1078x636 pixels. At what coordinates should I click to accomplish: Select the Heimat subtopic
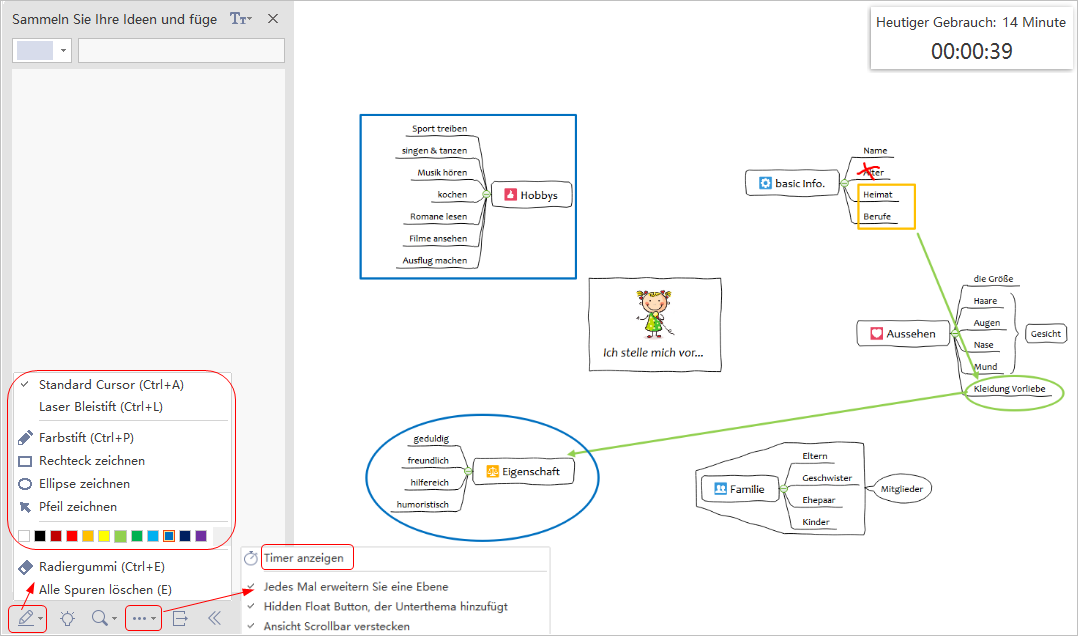click(x=878, y=195)
